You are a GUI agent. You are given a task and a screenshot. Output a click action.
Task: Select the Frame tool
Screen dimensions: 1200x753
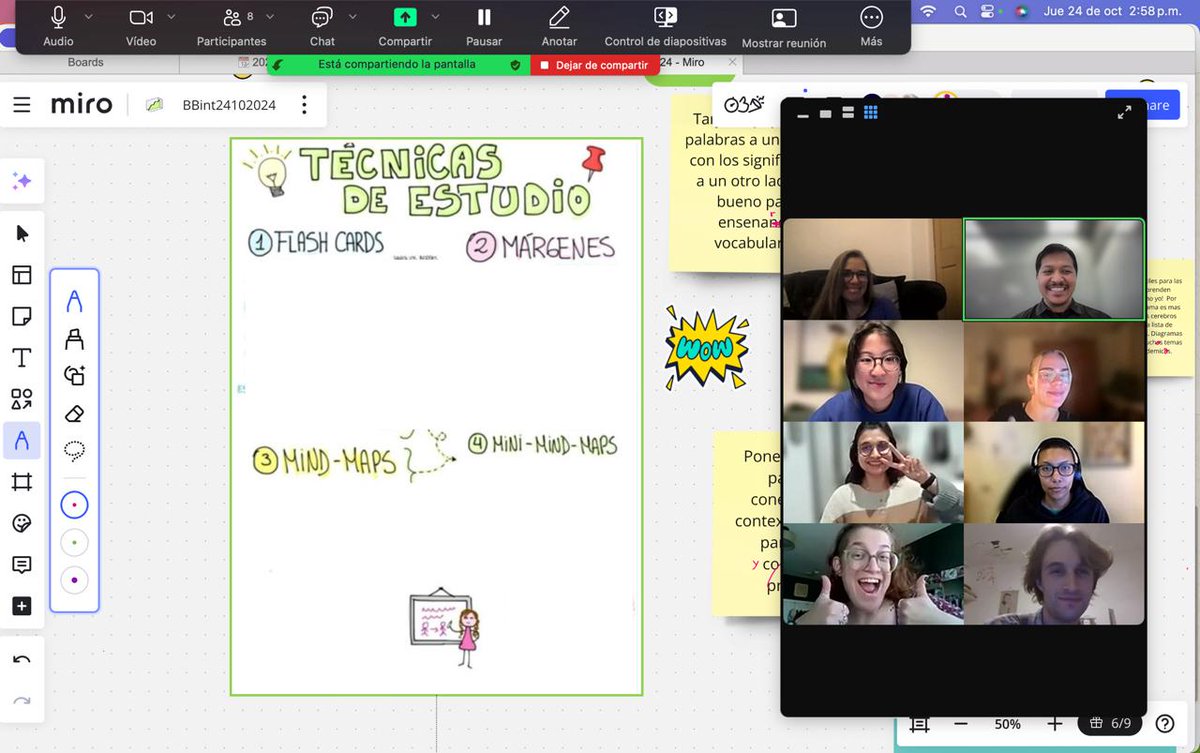point(22,482)
